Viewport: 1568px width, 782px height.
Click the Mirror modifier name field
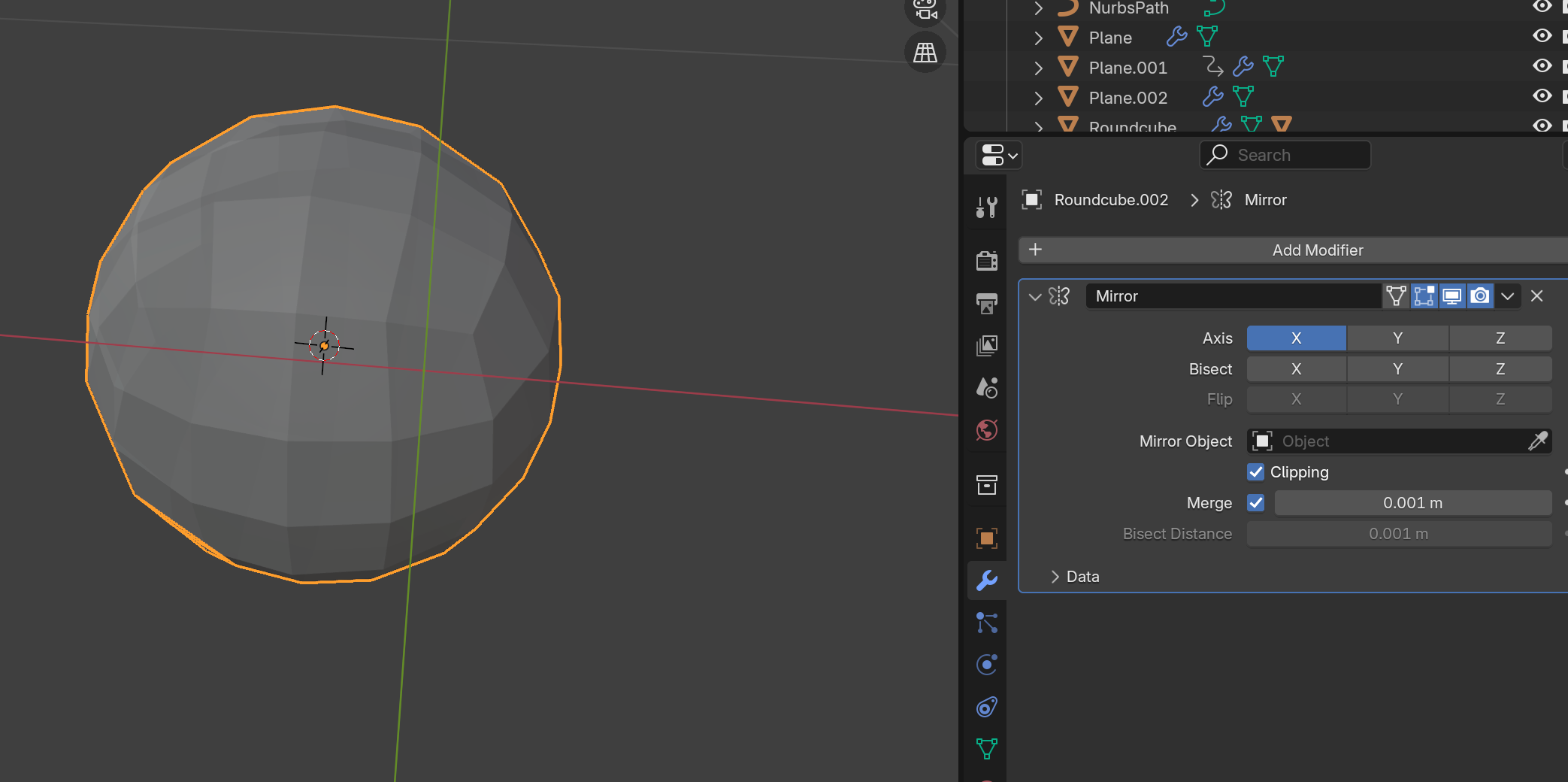tap(1233, 296)
